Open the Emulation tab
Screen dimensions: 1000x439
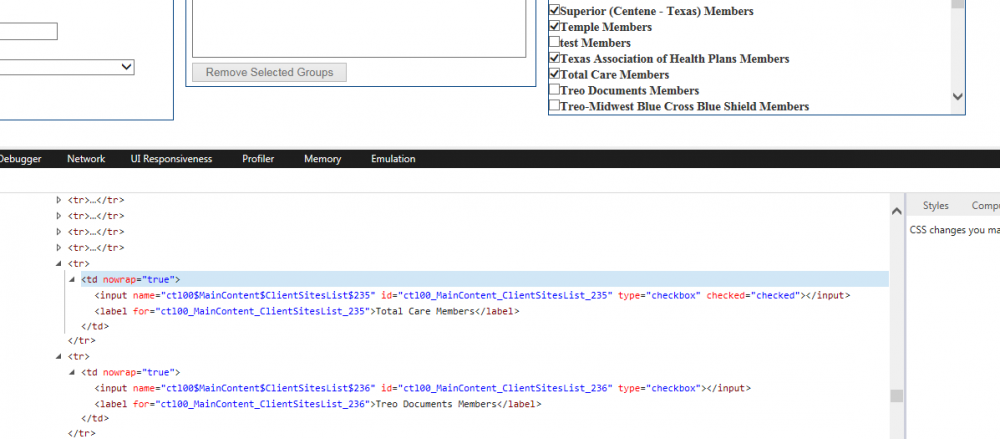pos(393,159)
